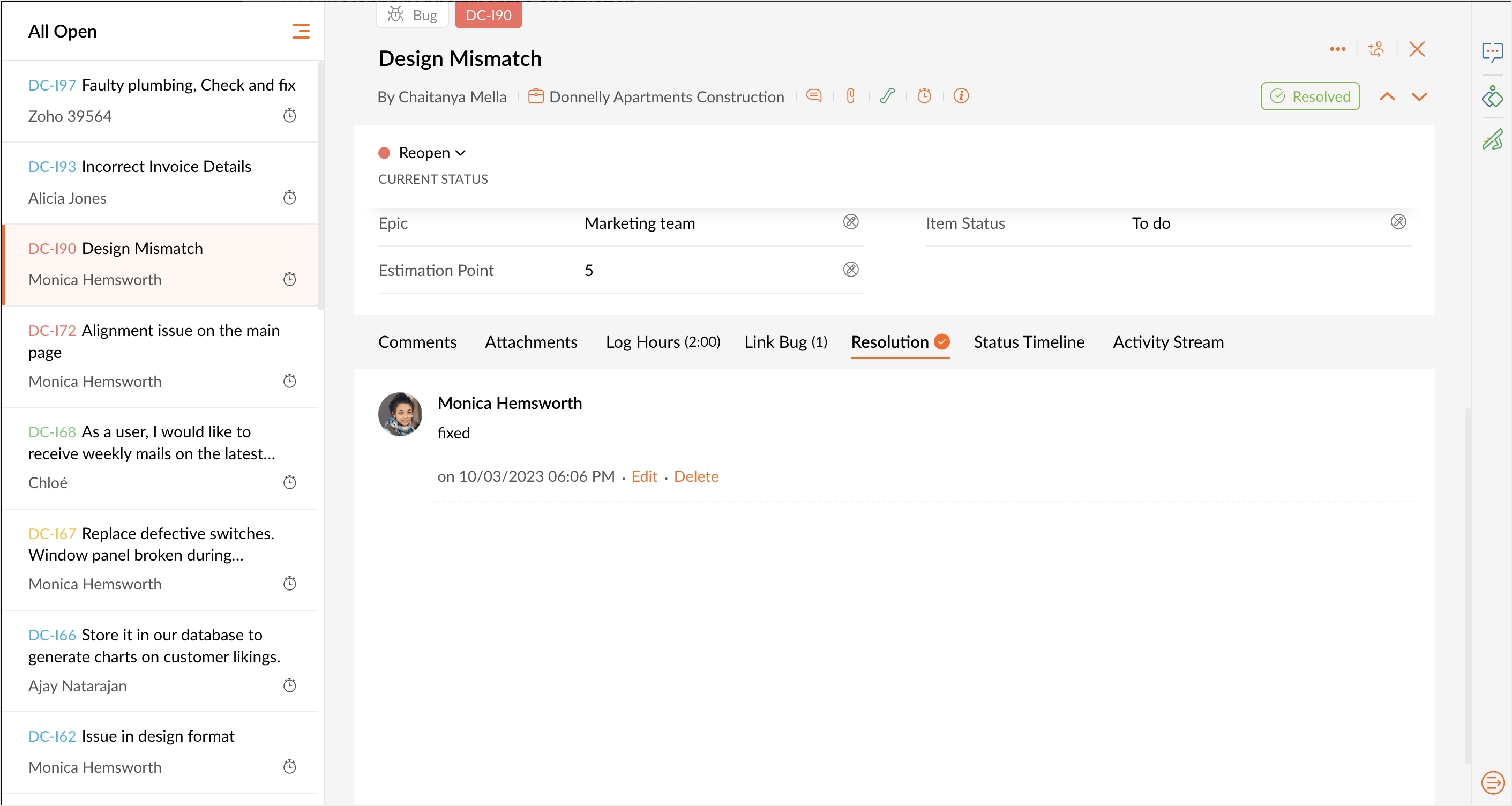Click the Design Mismatch title heading
Screen dimensions: 1512x806
click(460, 59)
